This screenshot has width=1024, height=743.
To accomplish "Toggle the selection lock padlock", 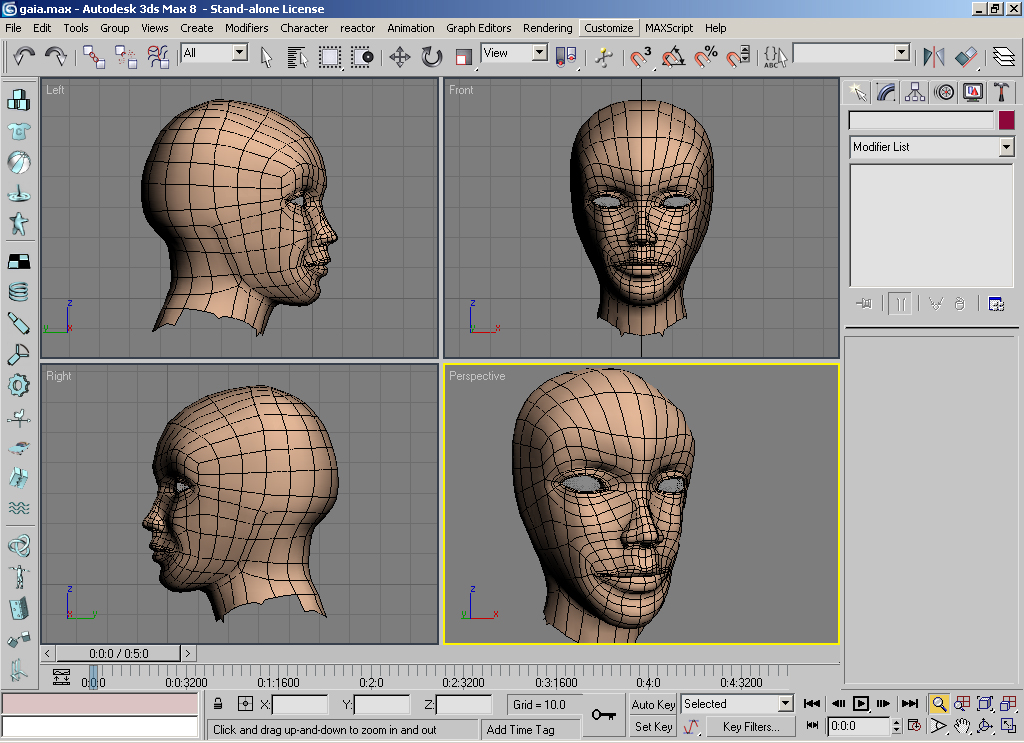I will pyautogui.click(x=218, y=704).
